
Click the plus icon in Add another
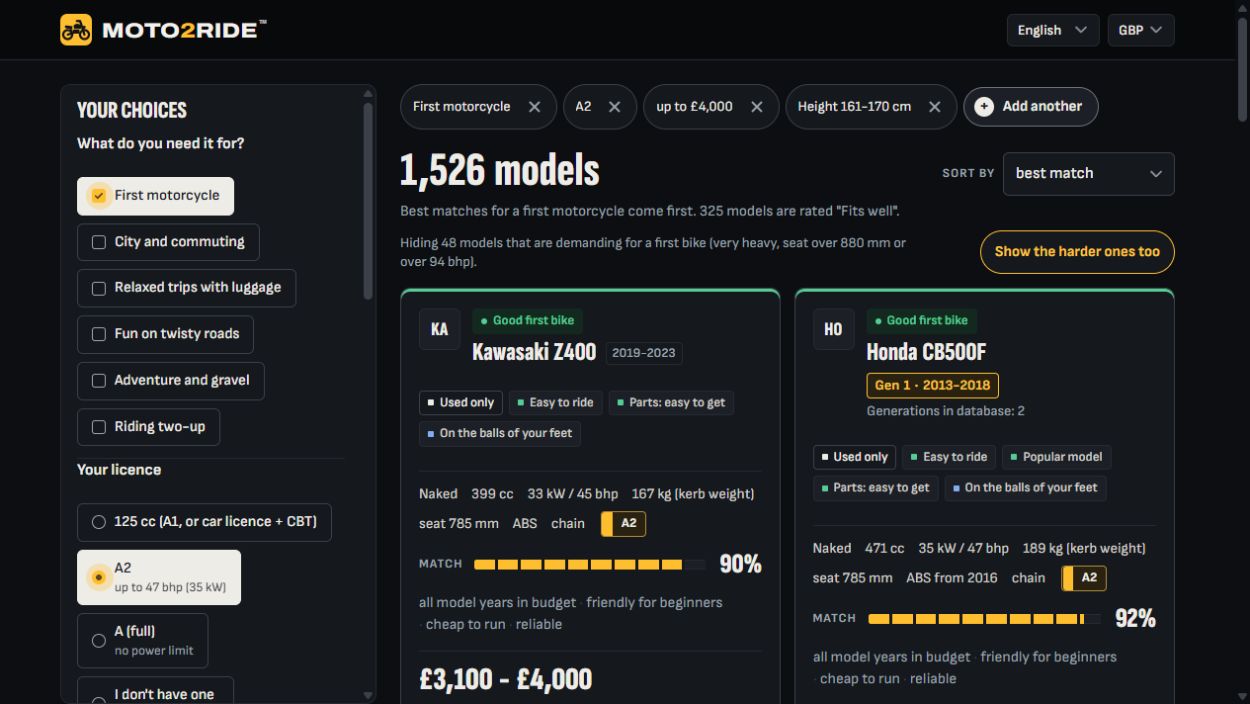(x=984, y=107)
